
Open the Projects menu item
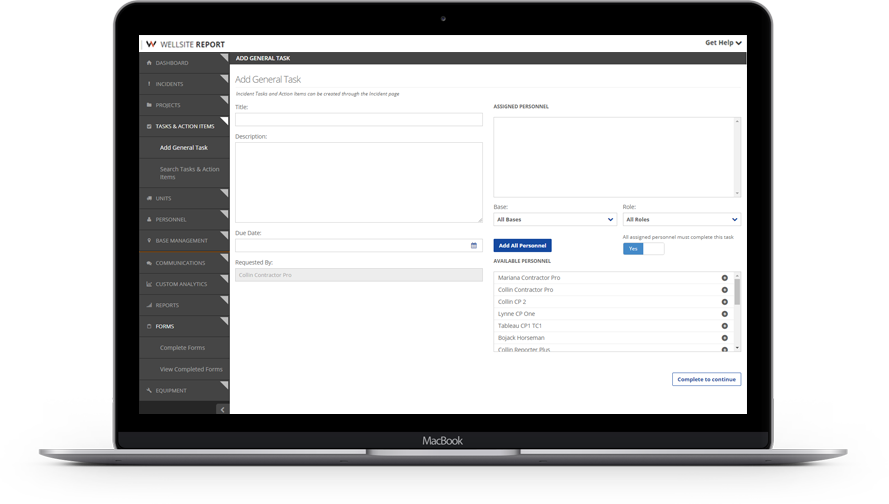(184, 105)
